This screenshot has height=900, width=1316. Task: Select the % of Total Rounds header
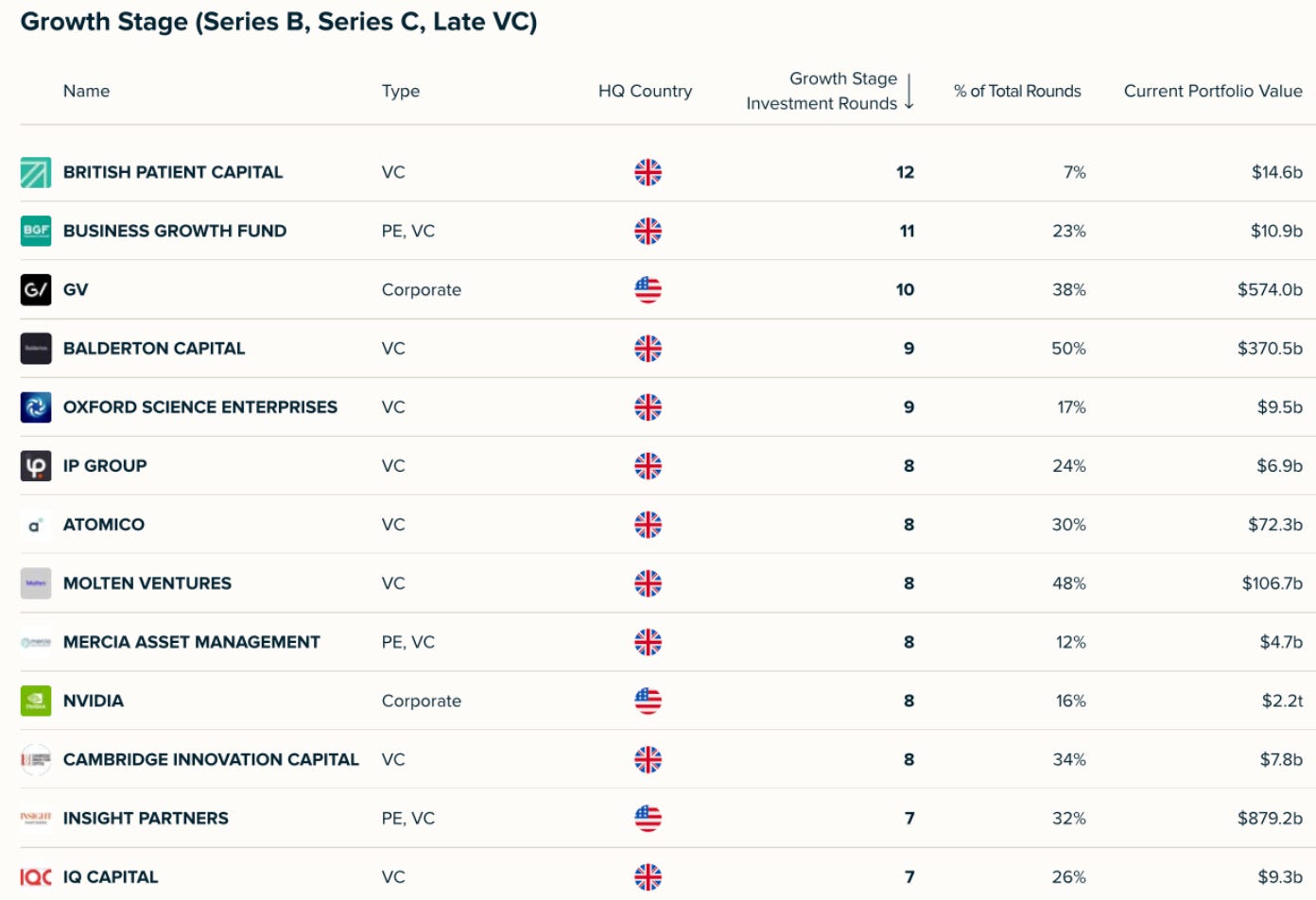click(1017, 91)
